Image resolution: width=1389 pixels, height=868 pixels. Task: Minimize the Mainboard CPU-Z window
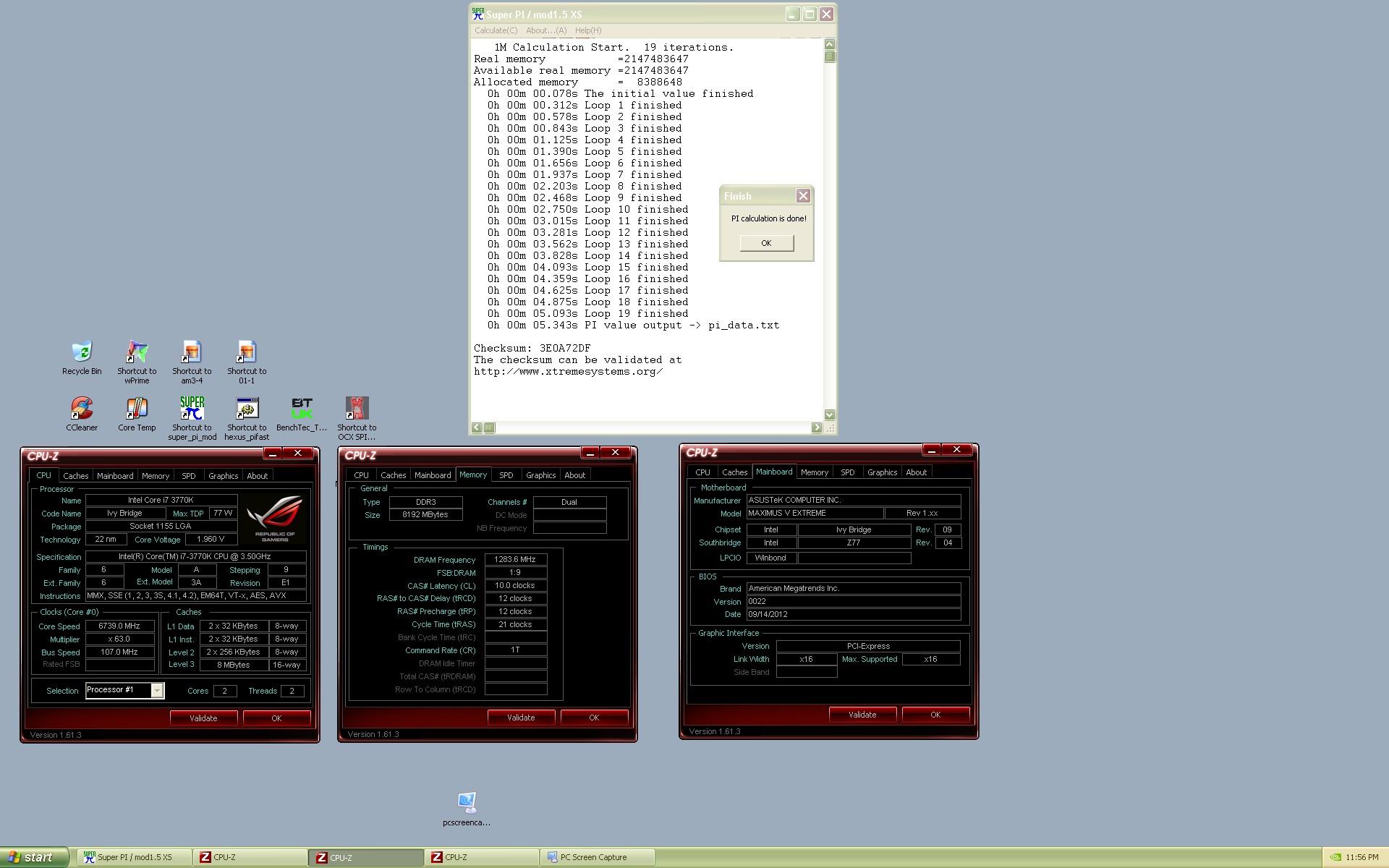click(x=932, y=450)
